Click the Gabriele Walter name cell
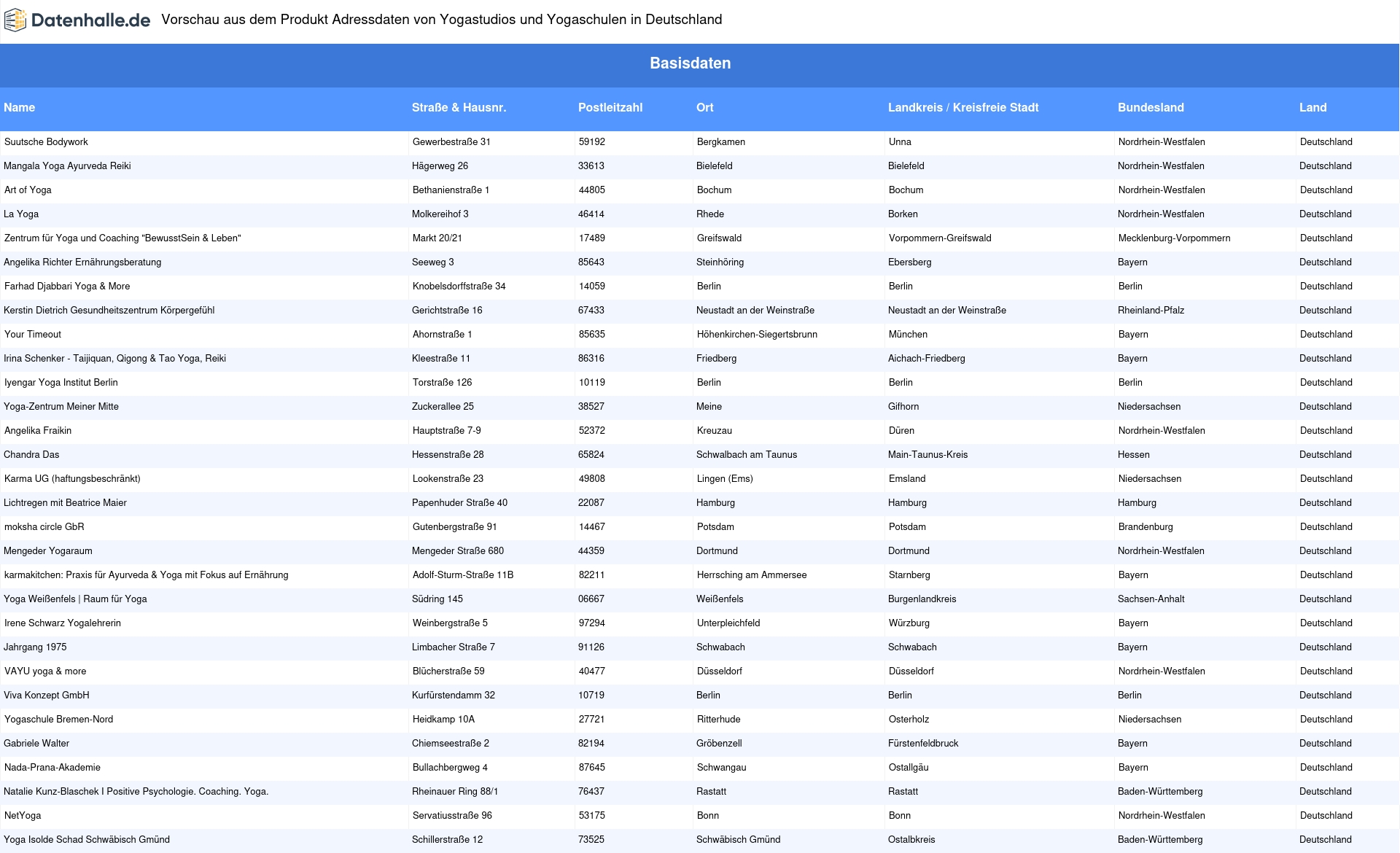This screenshot has height=853, width=1400. tap(36, 743)
